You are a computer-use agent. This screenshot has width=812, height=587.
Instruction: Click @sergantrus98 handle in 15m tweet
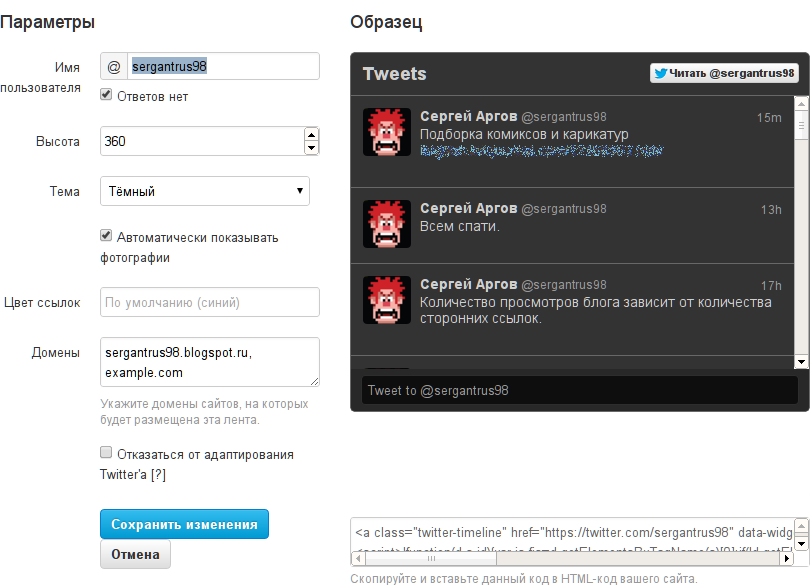tap(564, 118)
